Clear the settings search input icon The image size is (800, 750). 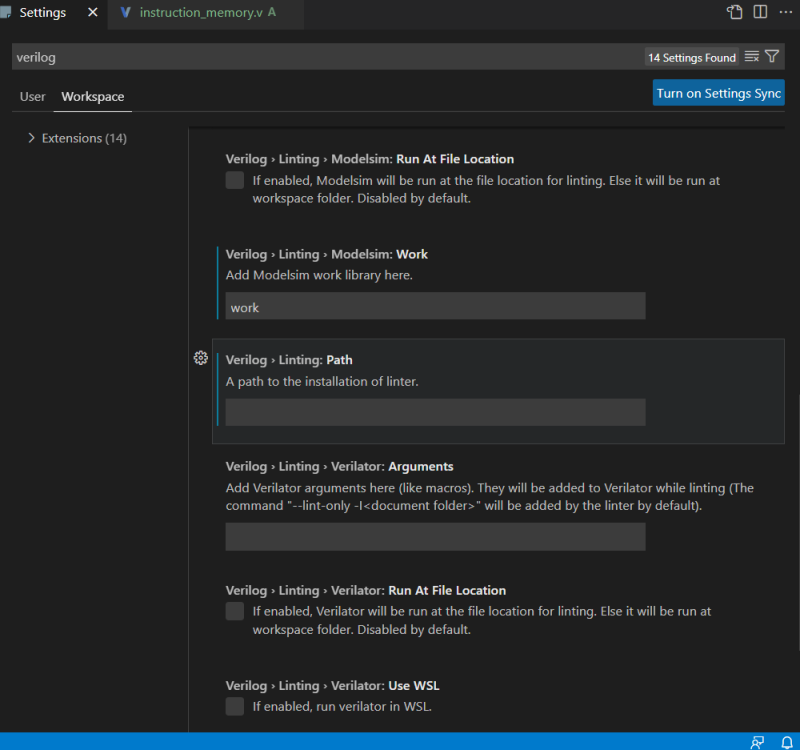pos(752,57)
